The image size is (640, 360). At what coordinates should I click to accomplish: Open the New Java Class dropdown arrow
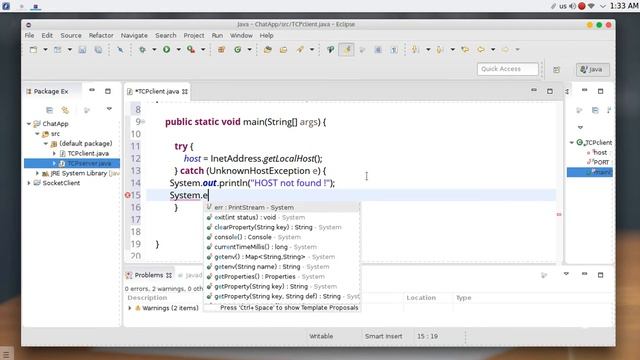249,50
